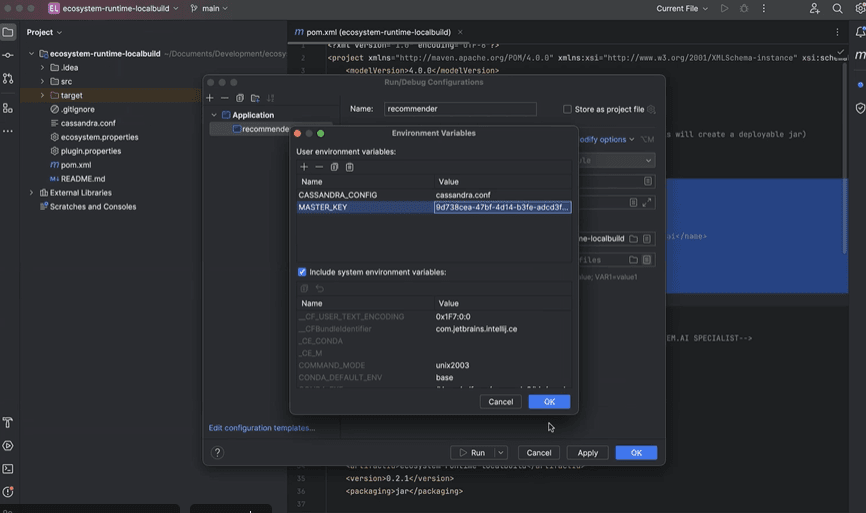Open Modify options dropdown

click(606, 139)
